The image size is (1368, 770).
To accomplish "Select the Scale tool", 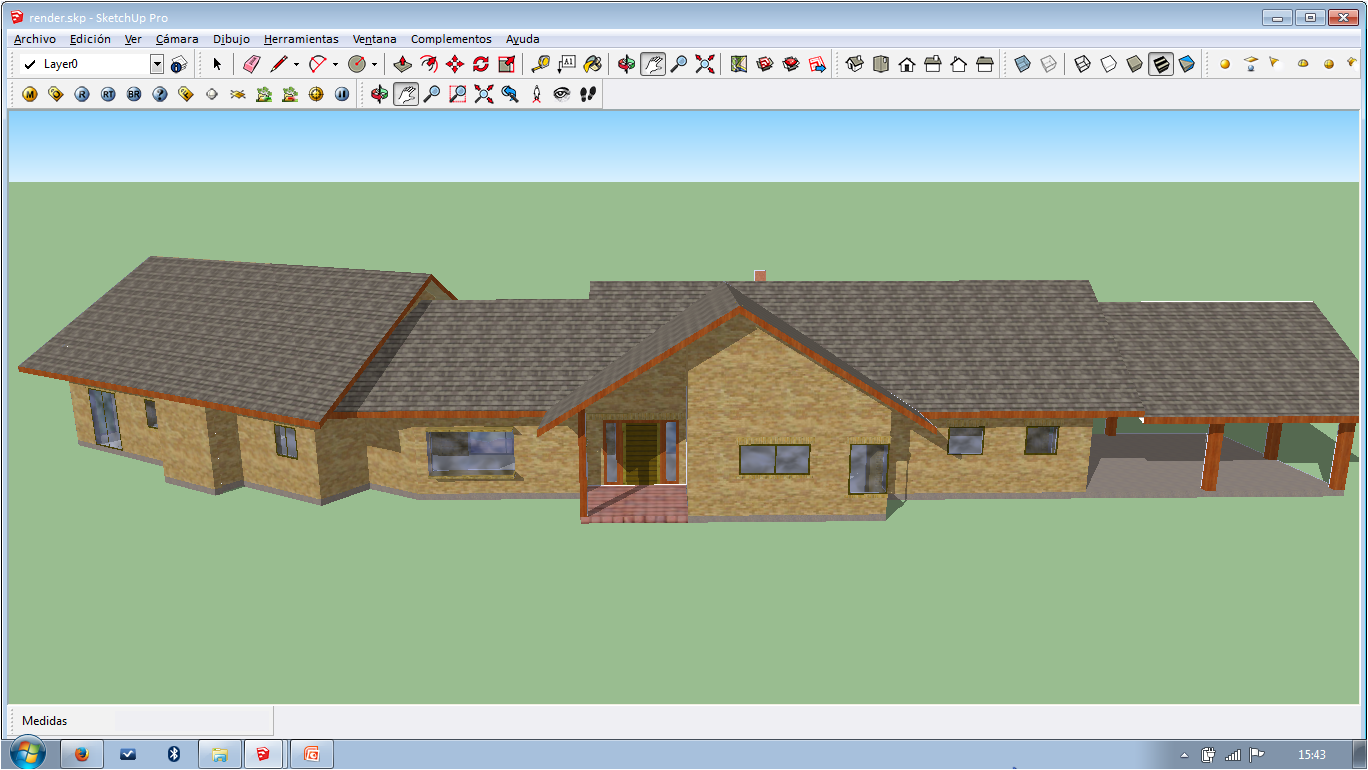I will pyautogui.click(x=506, y=64).
